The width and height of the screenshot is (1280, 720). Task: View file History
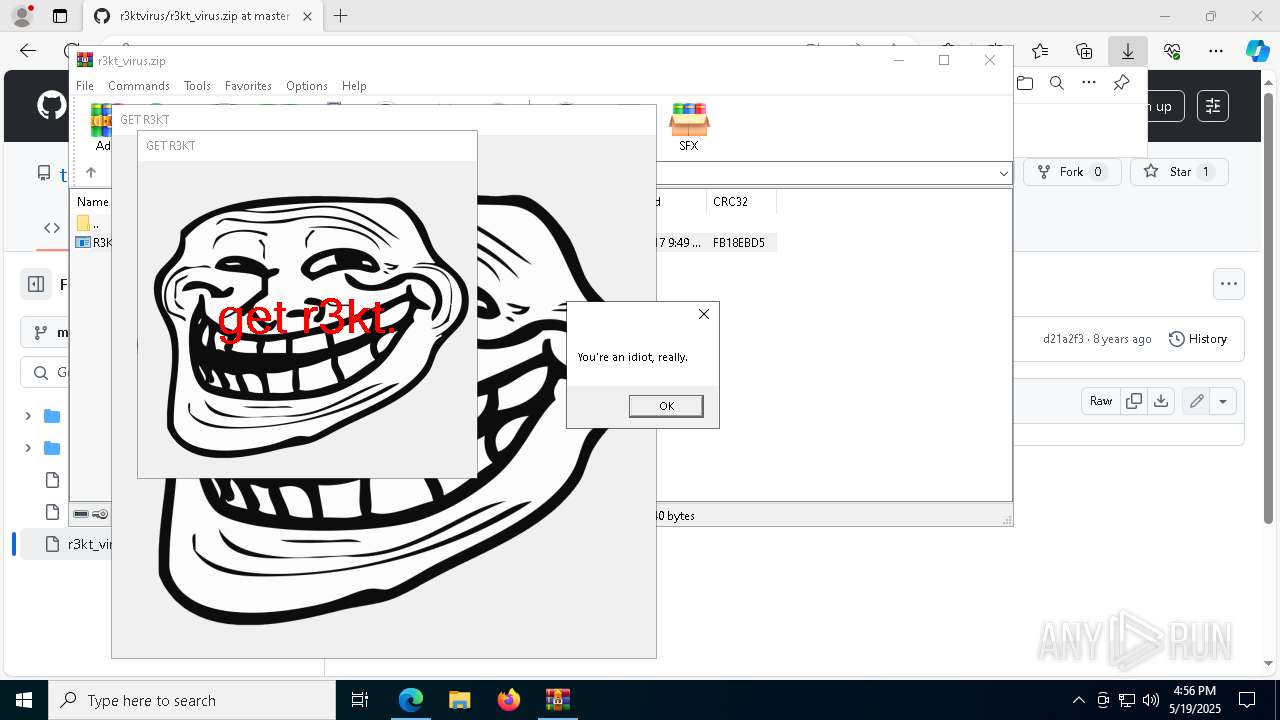click(1198, 339)
